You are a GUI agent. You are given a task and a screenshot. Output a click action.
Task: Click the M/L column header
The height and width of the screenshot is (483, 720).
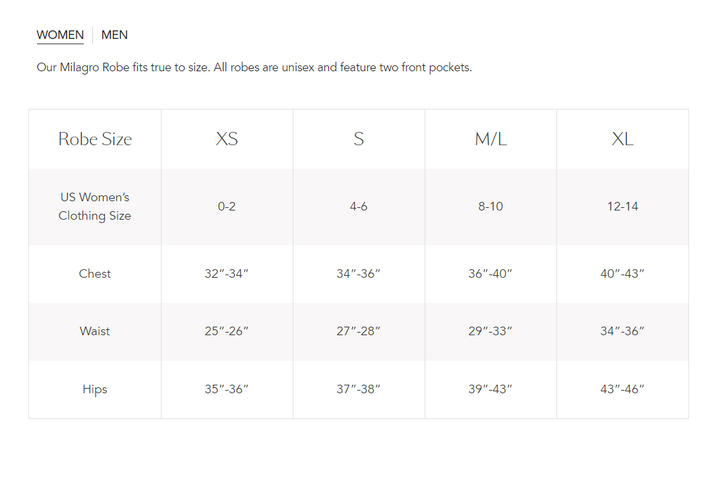tap(490, 139)
